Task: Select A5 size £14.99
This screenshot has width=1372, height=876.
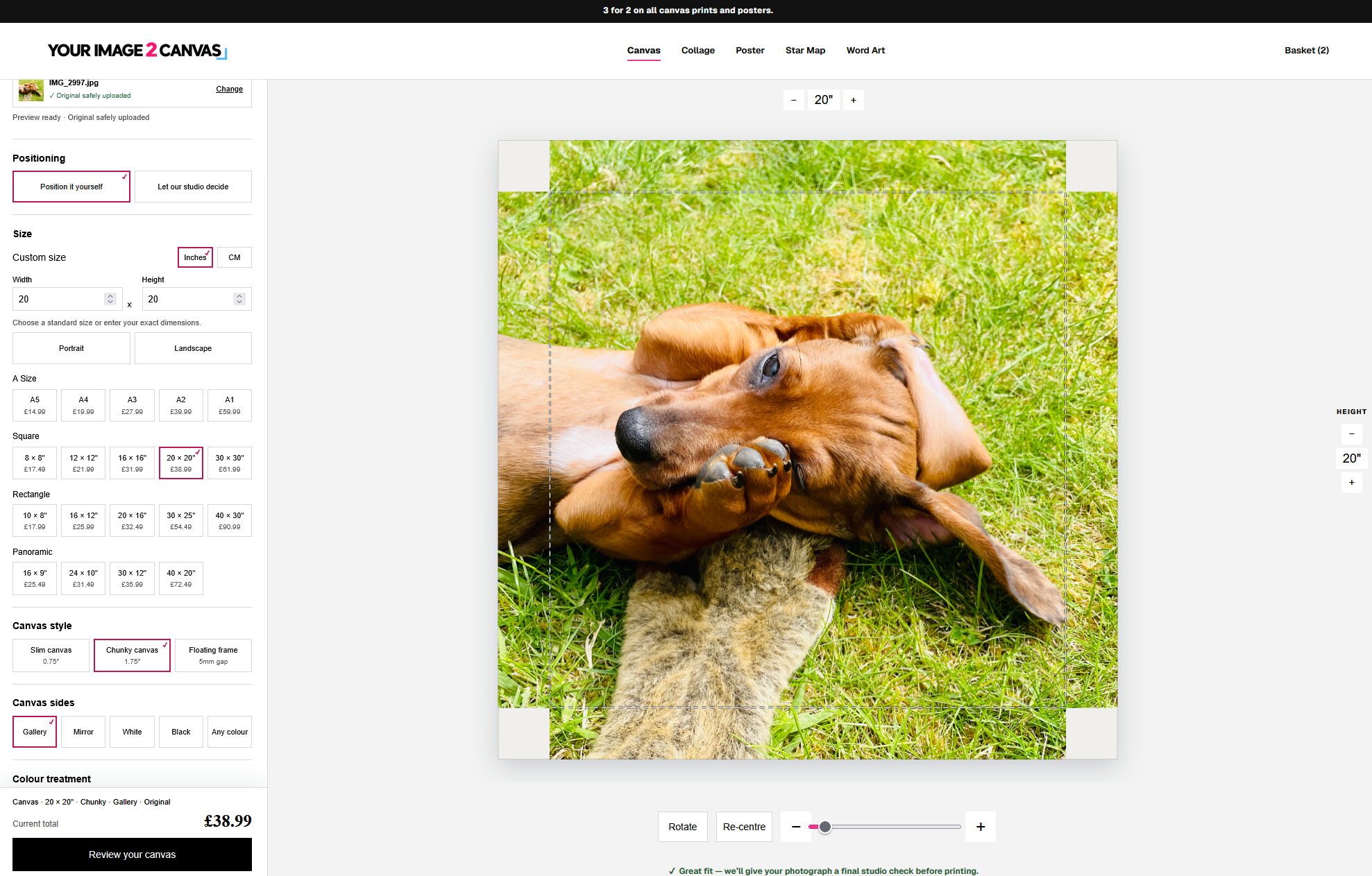Action: tap(35, 405)
